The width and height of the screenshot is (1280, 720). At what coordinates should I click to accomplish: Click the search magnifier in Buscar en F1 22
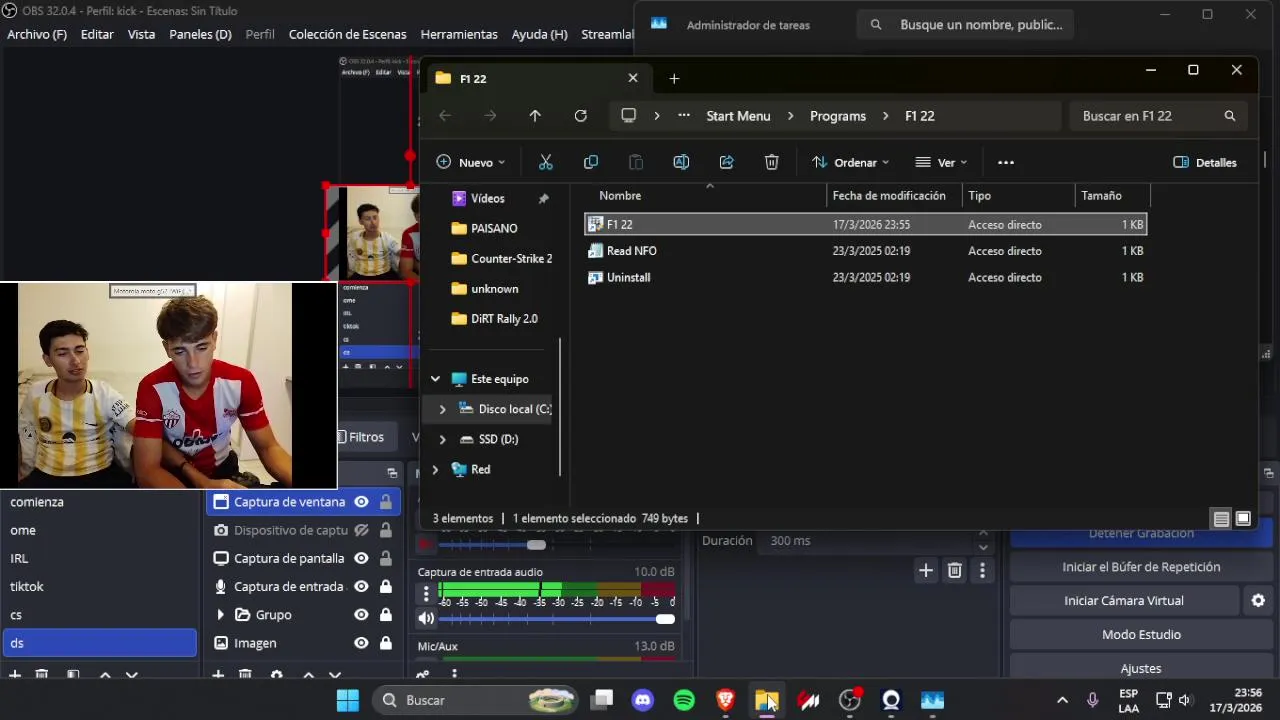1230,116
